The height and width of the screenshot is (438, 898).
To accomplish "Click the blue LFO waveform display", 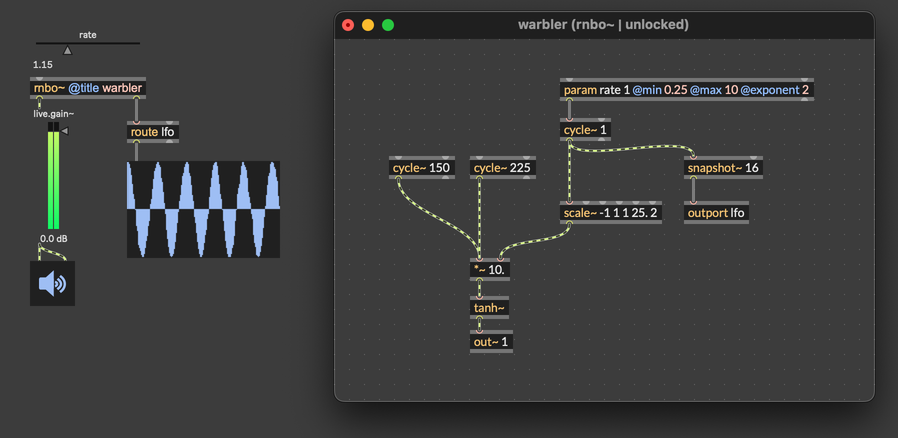I will 203,209.
